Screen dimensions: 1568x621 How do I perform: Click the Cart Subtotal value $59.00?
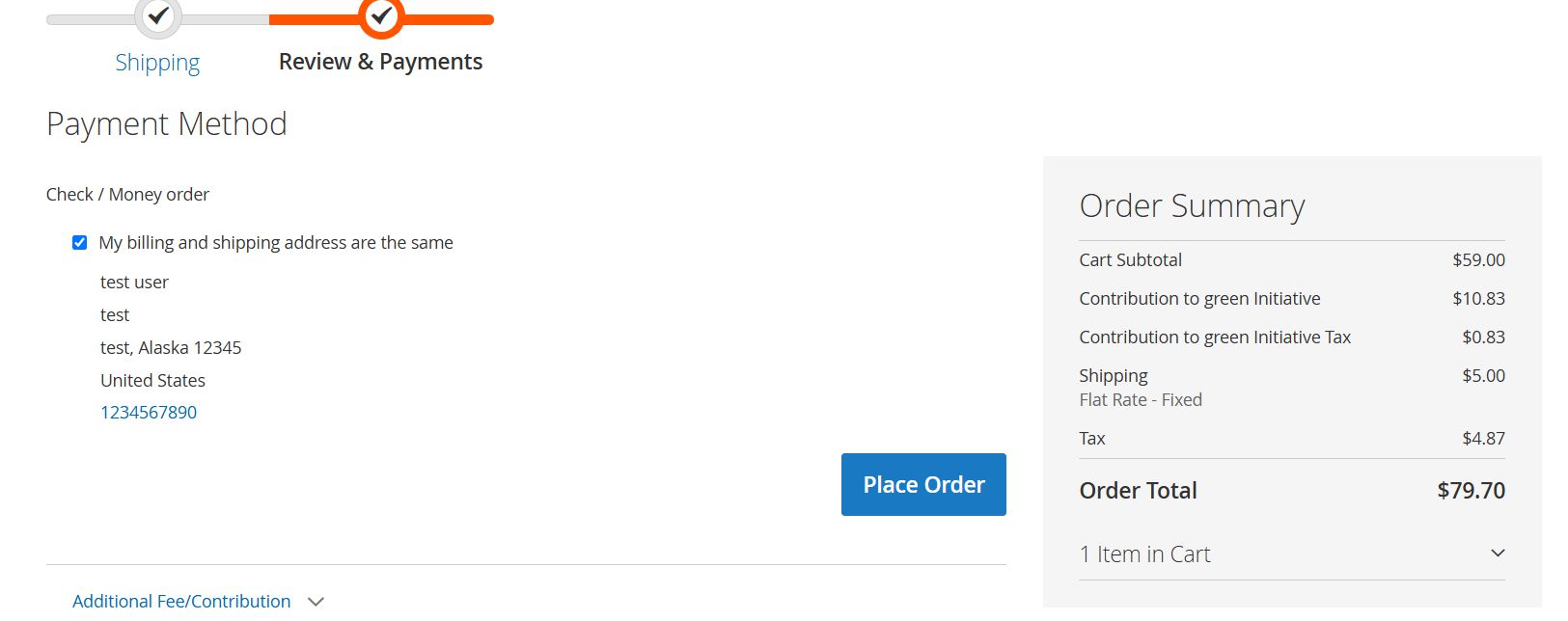(x=1478, y=260)
